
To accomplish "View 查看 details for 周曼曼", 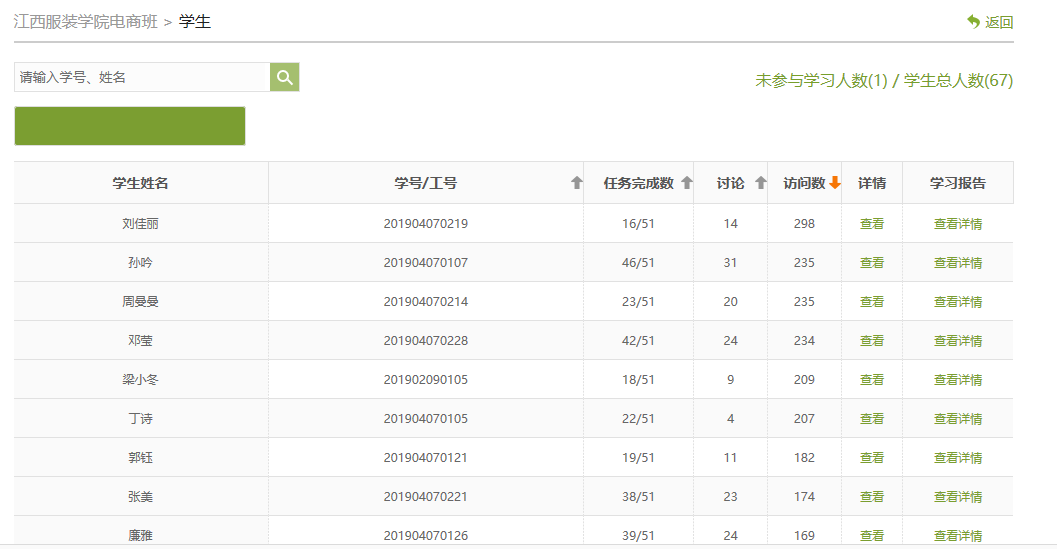I will pos(872,302).
